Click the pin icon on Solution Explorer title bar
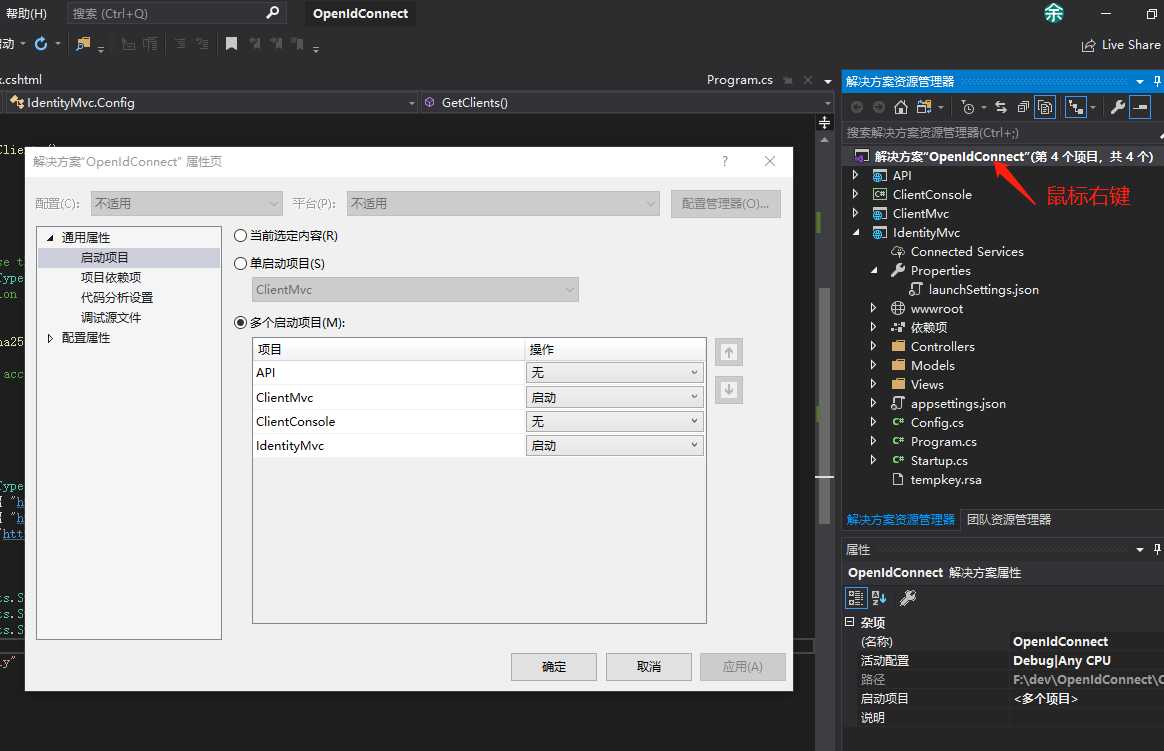This screenshot has height=751, width=1164. [x=1157, y=81]
